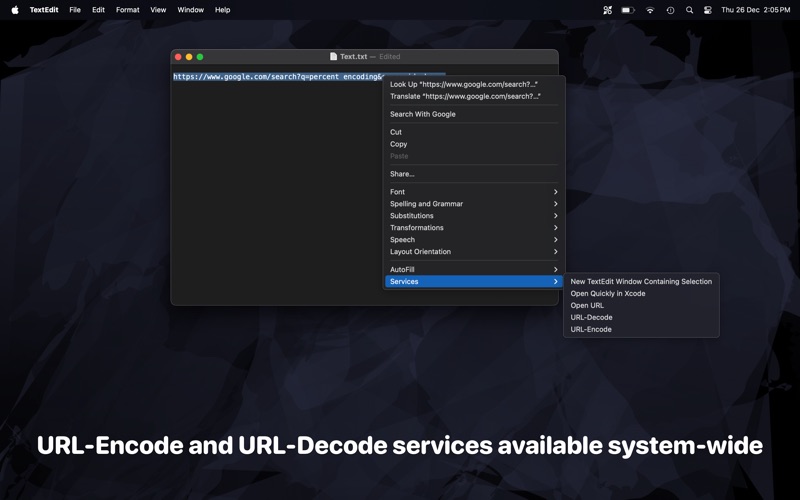Expand the Font submenu
800x500 pixels.
point(473,192)
